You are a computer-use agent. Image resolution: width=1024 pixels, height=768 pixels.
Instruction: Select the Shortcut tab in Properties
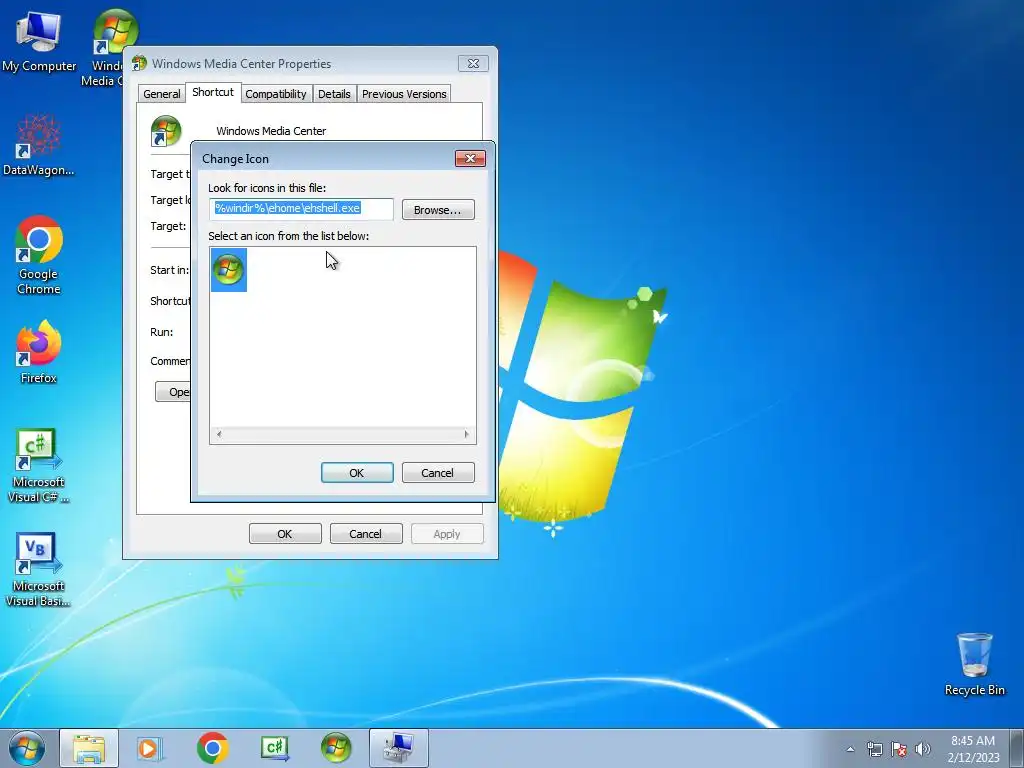(x=213, y=92)
